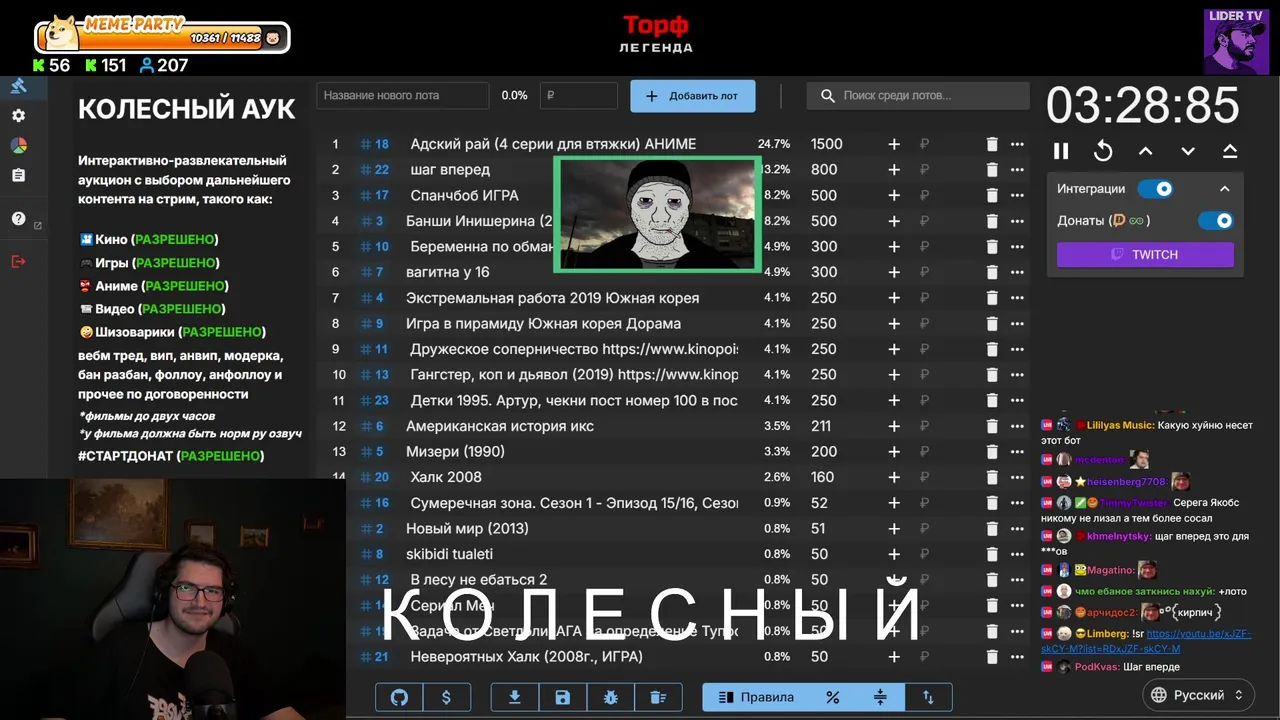Viewport: 1280px width, 720px height.
Task: Click the download lots icon
Action: pos(515,697)
